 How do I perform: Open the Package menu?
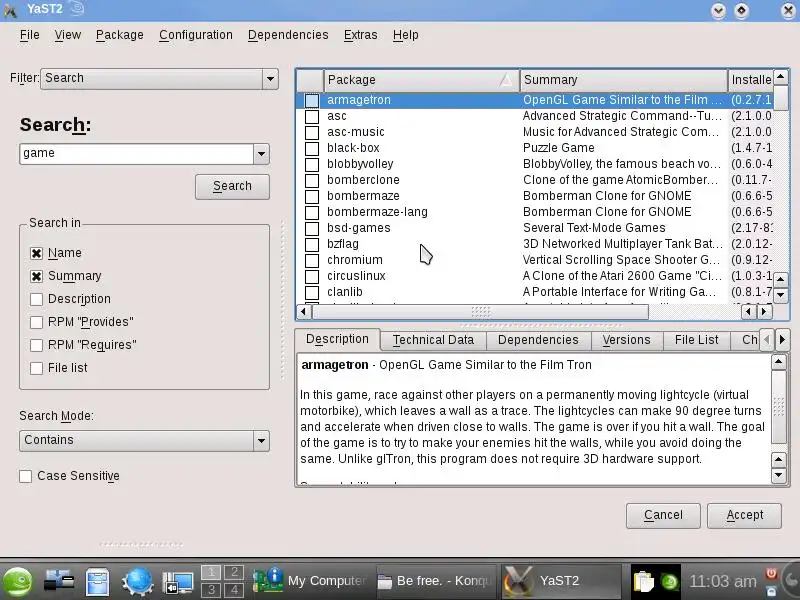click(119, 35)
